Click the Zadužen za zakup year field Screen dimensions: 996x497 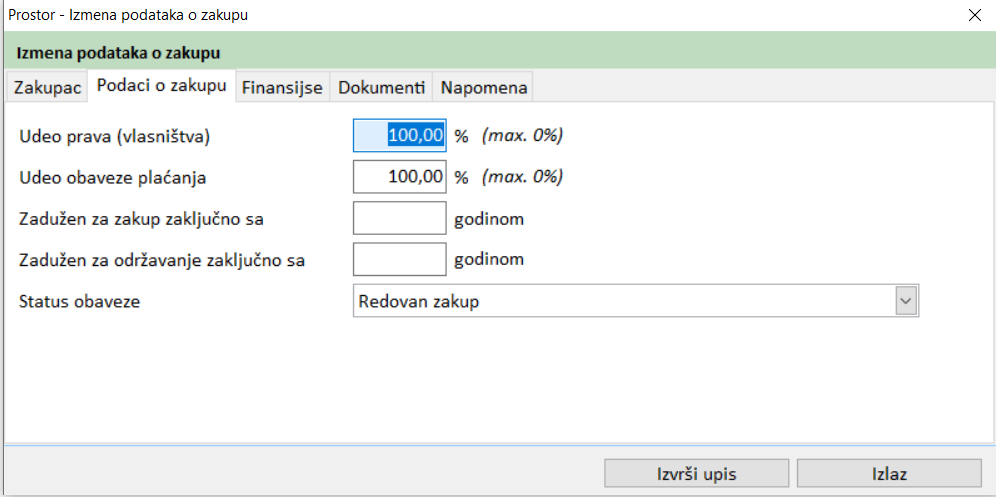coord(400,218)
